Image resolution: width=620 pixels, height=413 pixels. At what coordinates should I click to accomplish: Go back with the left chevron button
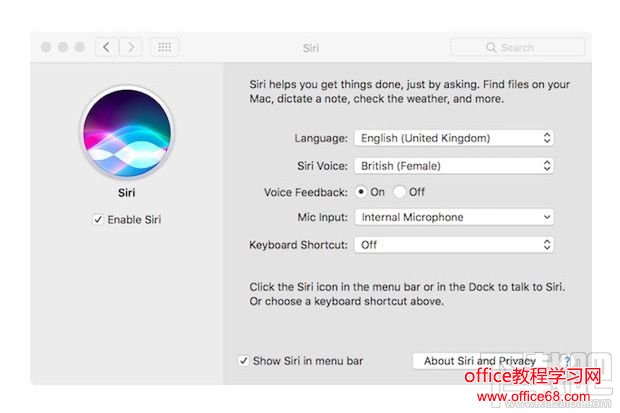point(107,47)
